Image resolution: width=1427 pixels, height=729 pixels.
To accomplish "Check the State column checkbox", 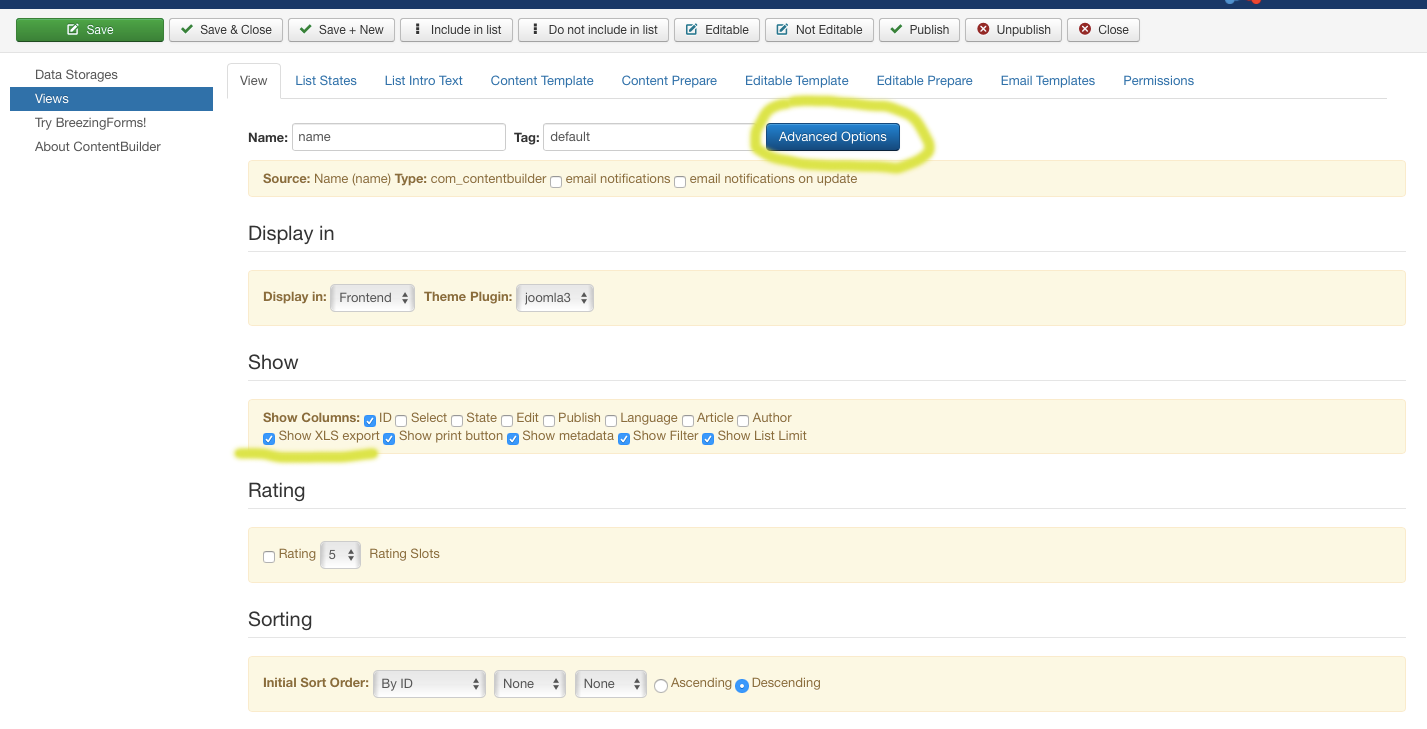I will coord(457,420).
